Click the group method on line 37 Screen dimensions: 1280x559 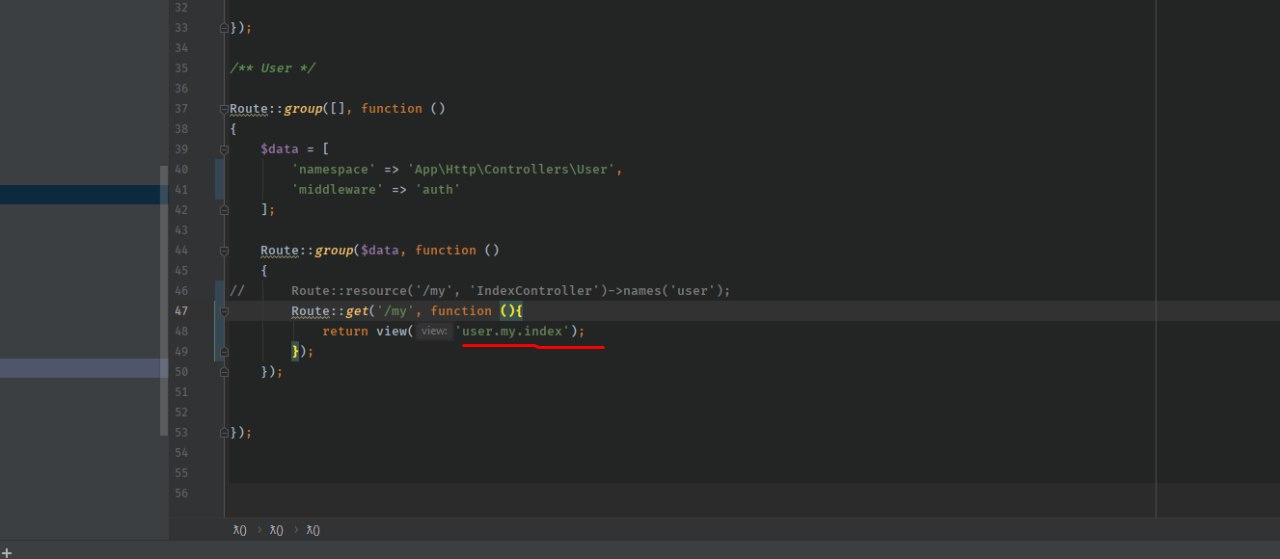coord(303,108)
